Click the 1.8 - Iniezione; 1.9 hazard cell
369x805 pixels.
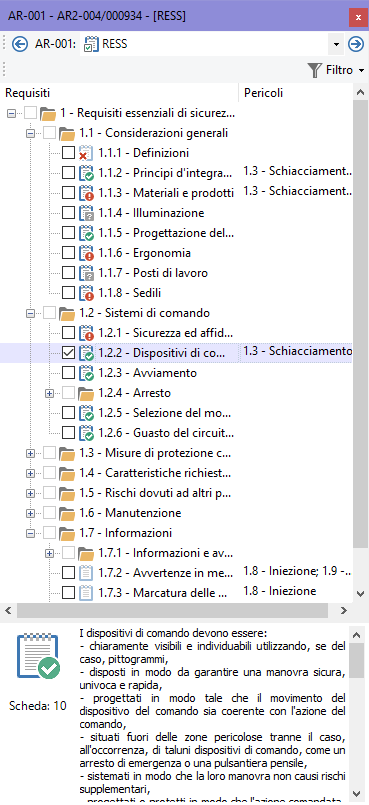pyautogui.click(x=297, y=571)
